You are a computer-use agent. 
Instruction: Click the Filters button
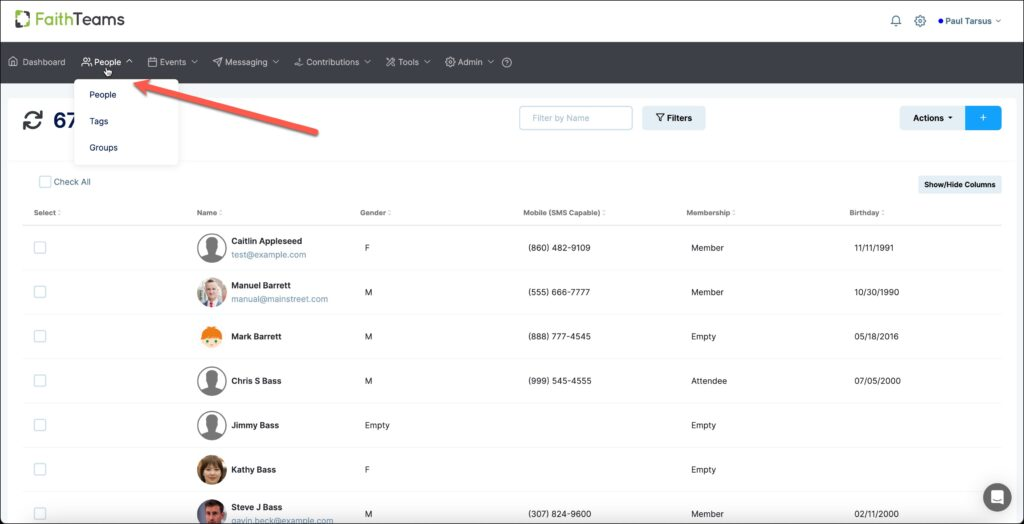(x=673, y=118)
